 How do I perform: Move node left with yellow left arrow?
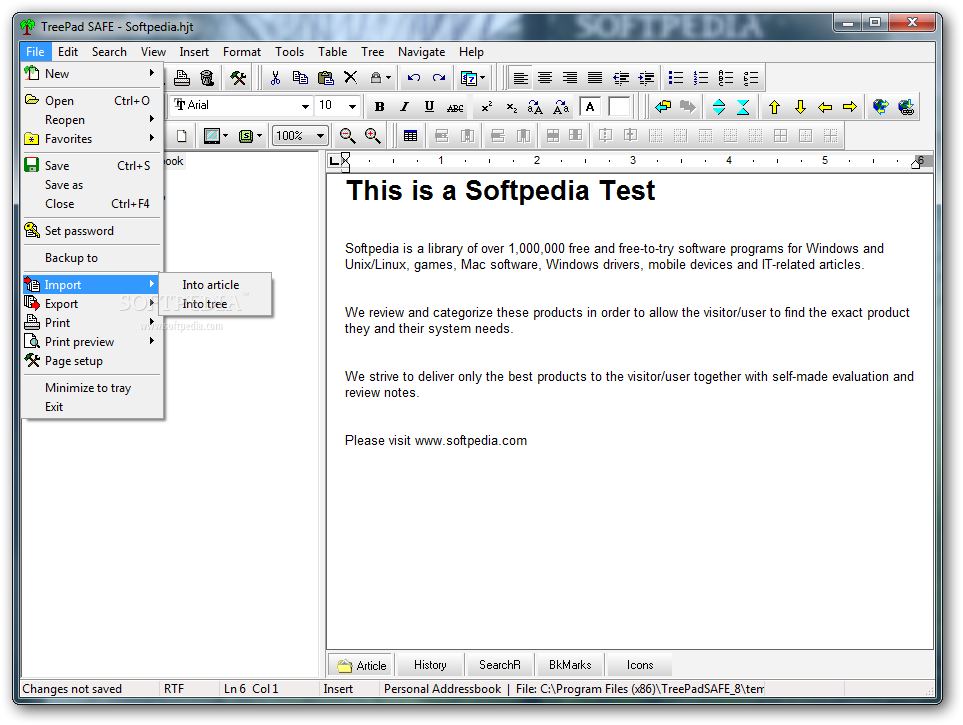(825, 107)
